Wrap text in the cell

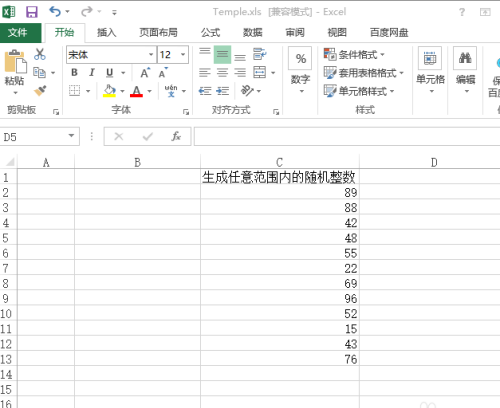tap(259, 54)
